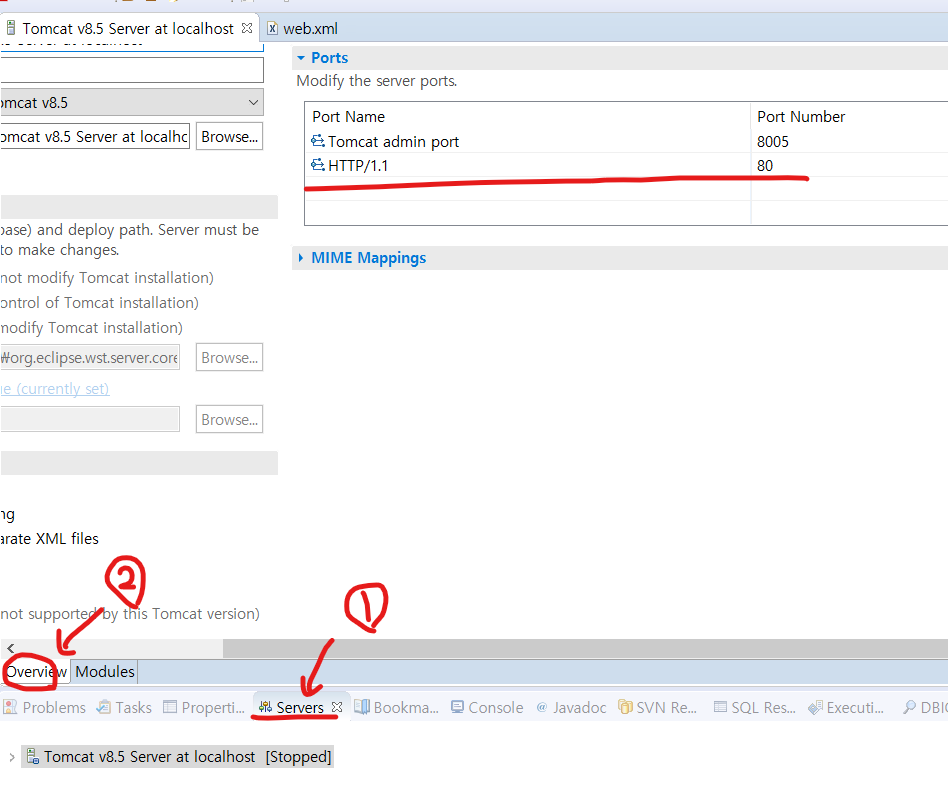This screenshot has height=785, width=948.
Task: Click Browse next to server path field
Action: pyautogui.click(x=229, y=357)
